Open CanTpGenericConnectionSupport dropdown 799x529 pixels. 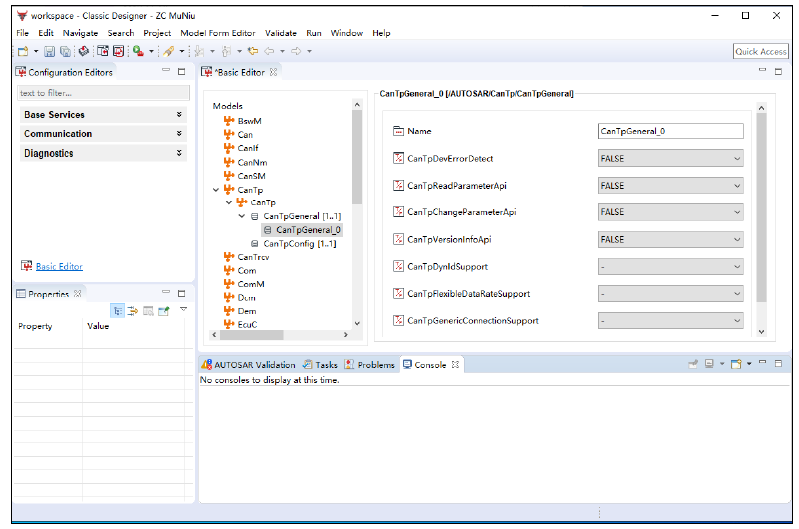point(737,321)
